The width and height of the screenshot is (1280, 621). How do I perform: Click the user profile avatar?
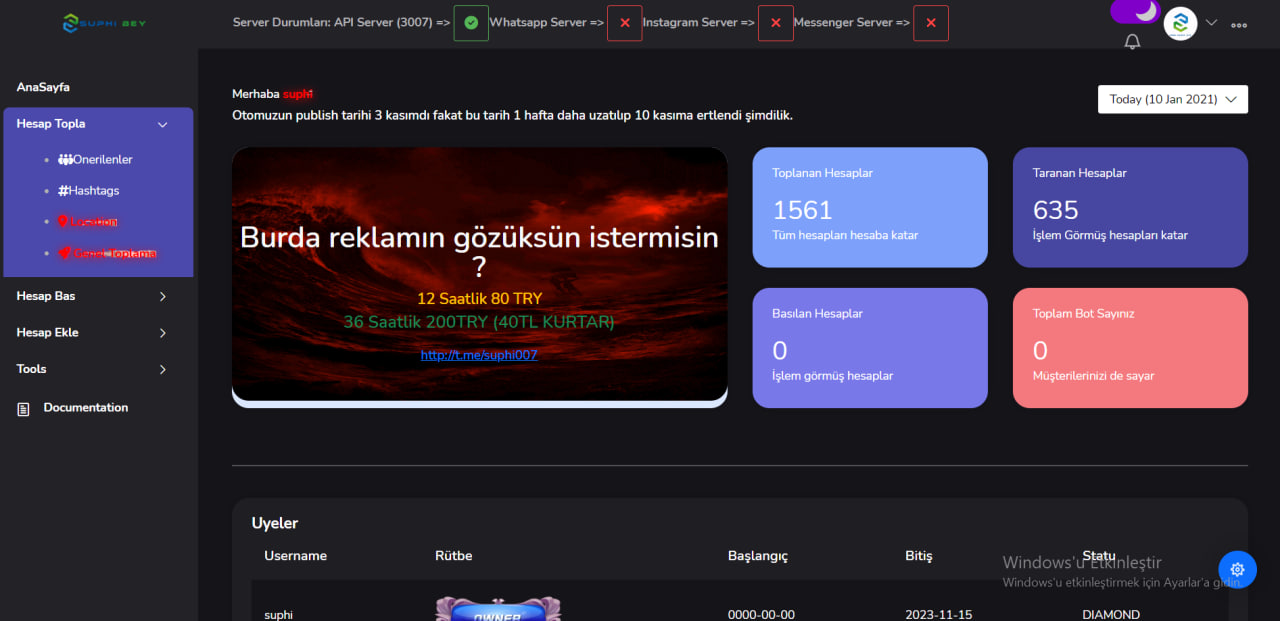pyautogui.click(x=1181, y=23)
